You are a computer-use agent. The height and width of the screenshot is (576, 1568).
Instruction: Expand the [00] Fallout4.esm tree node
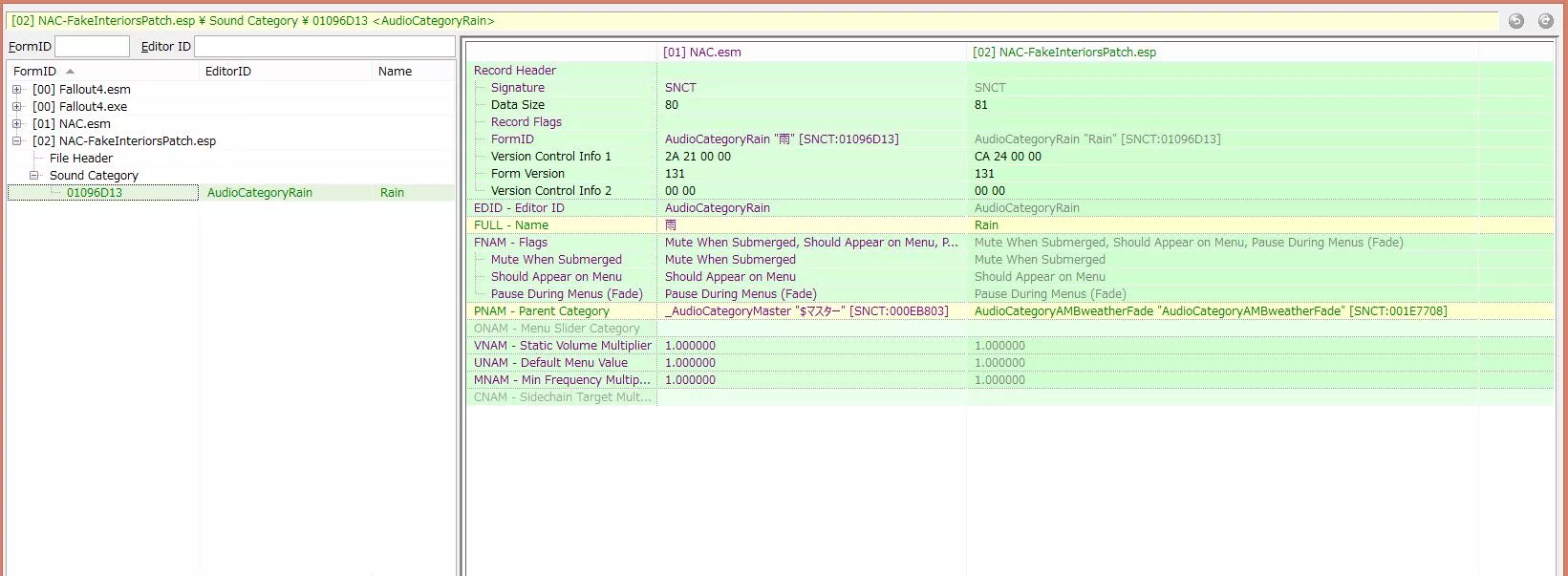tap(16, 90)
